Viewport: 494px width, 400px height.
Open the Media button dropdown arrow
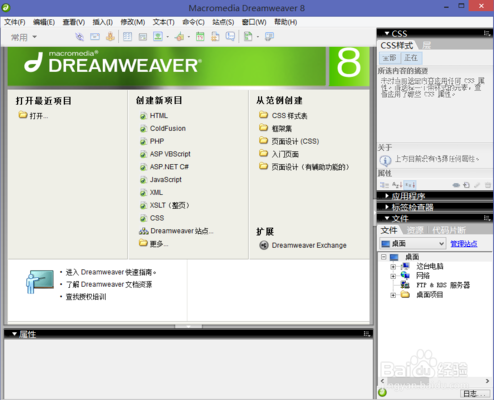pos(189,37)
